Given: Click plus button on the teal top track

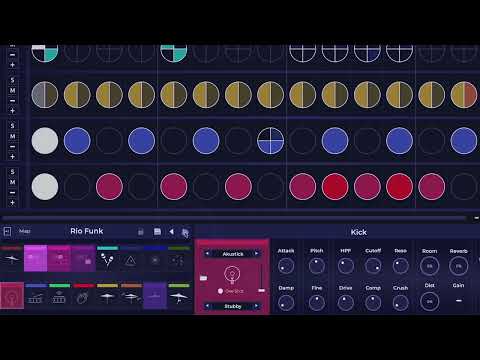Looking at the screenshot, I should (x=12, y=65).
